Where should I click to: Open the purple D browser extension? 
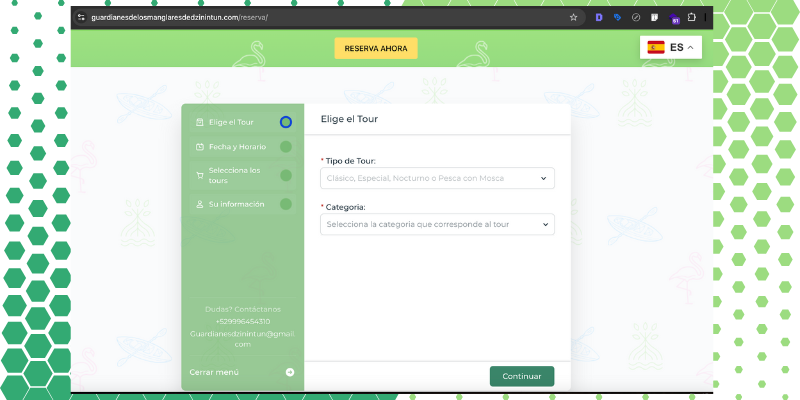599,17
